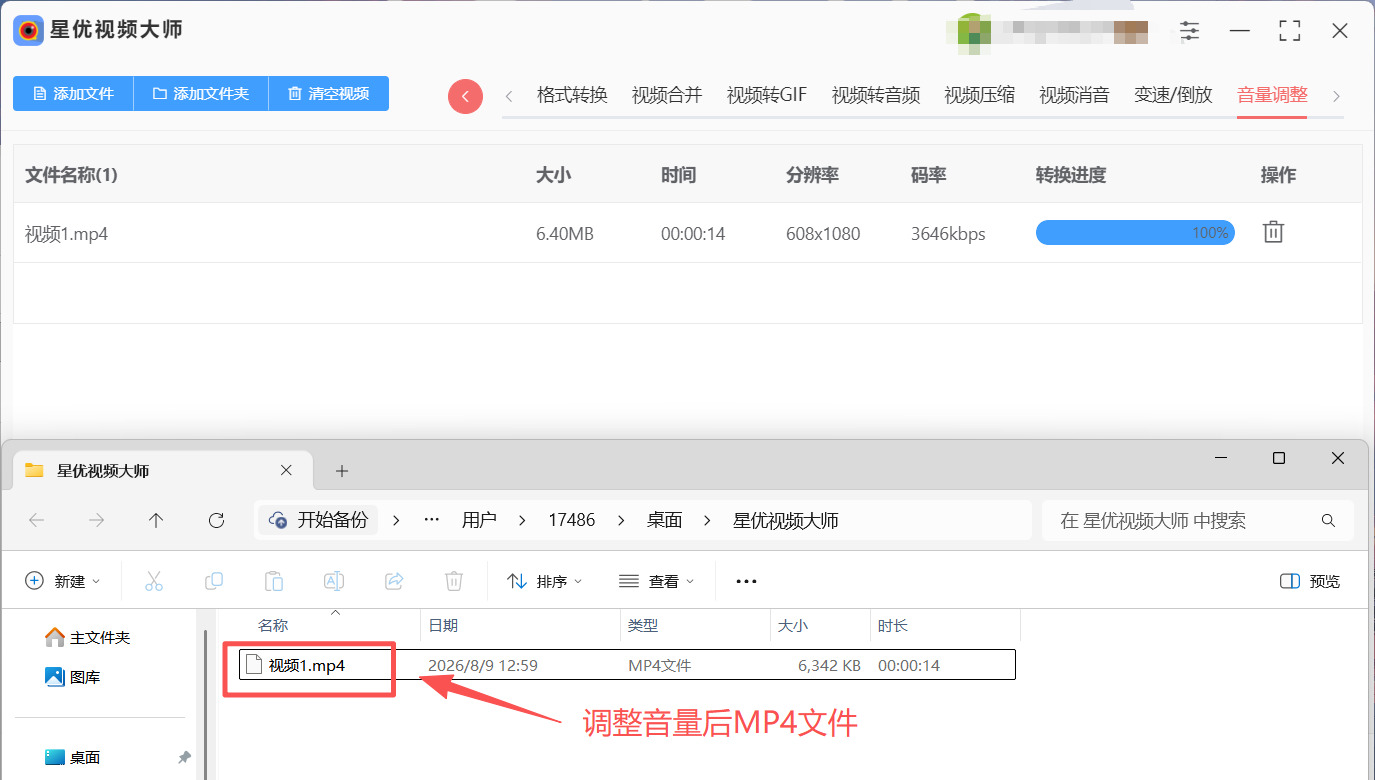Viewport: 1375px width, 780px height.
Task: Click the 视频1.mp4 file icon in Explorer
Action: coord(254,664)
